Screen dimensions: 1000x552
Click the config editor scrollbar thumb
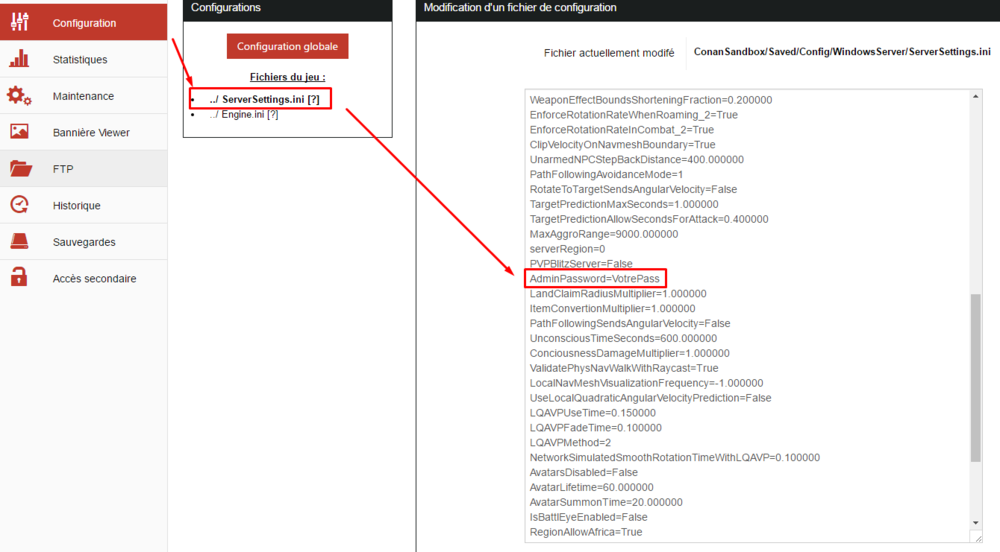tap(975, 378)
